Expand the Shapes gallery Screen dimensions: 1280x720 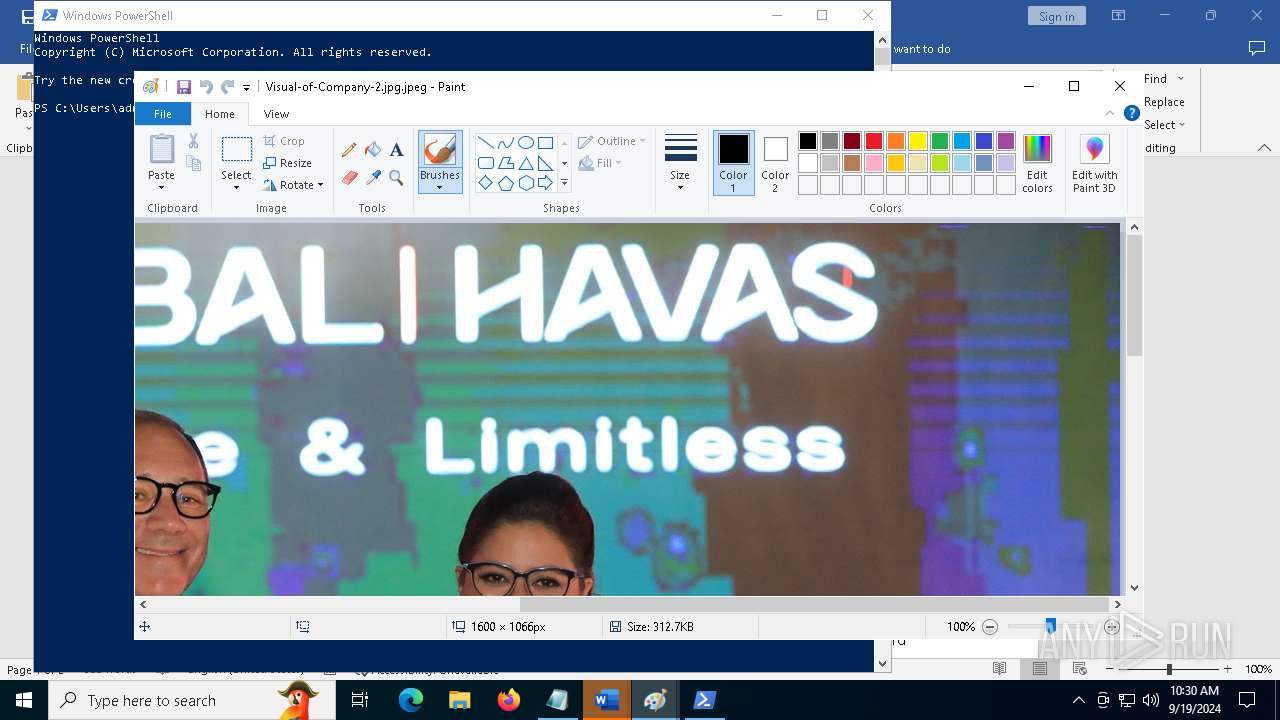tap(564, 183)
